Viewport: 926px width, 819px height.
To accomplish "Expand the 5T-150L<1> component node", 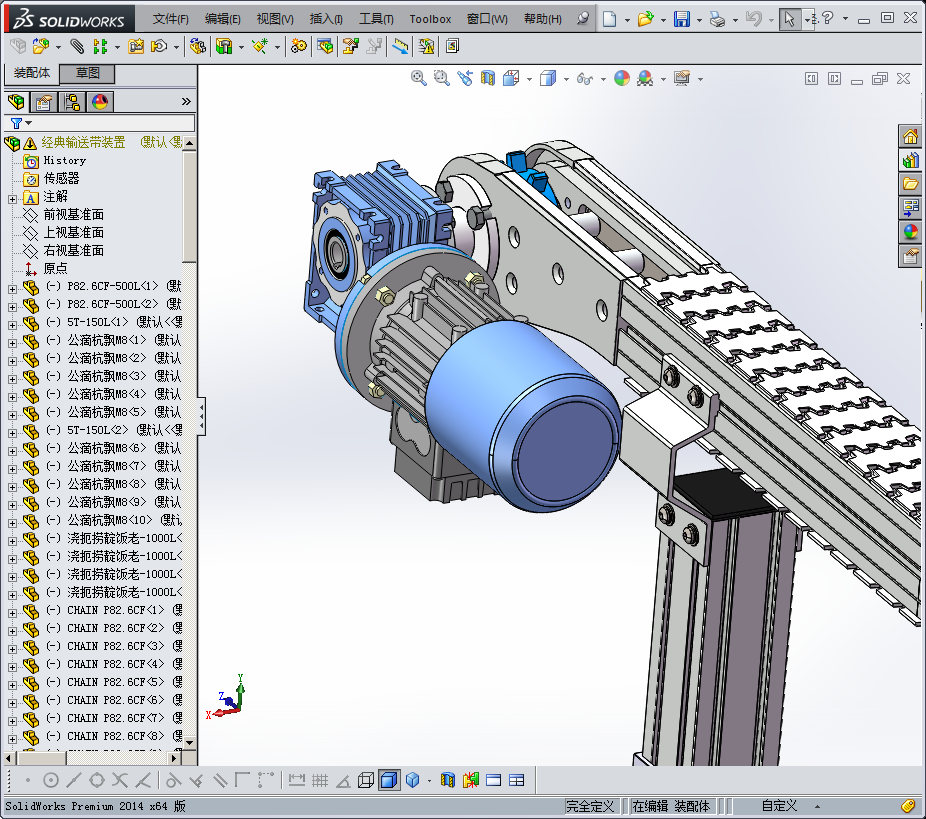I will click(12, 322).
